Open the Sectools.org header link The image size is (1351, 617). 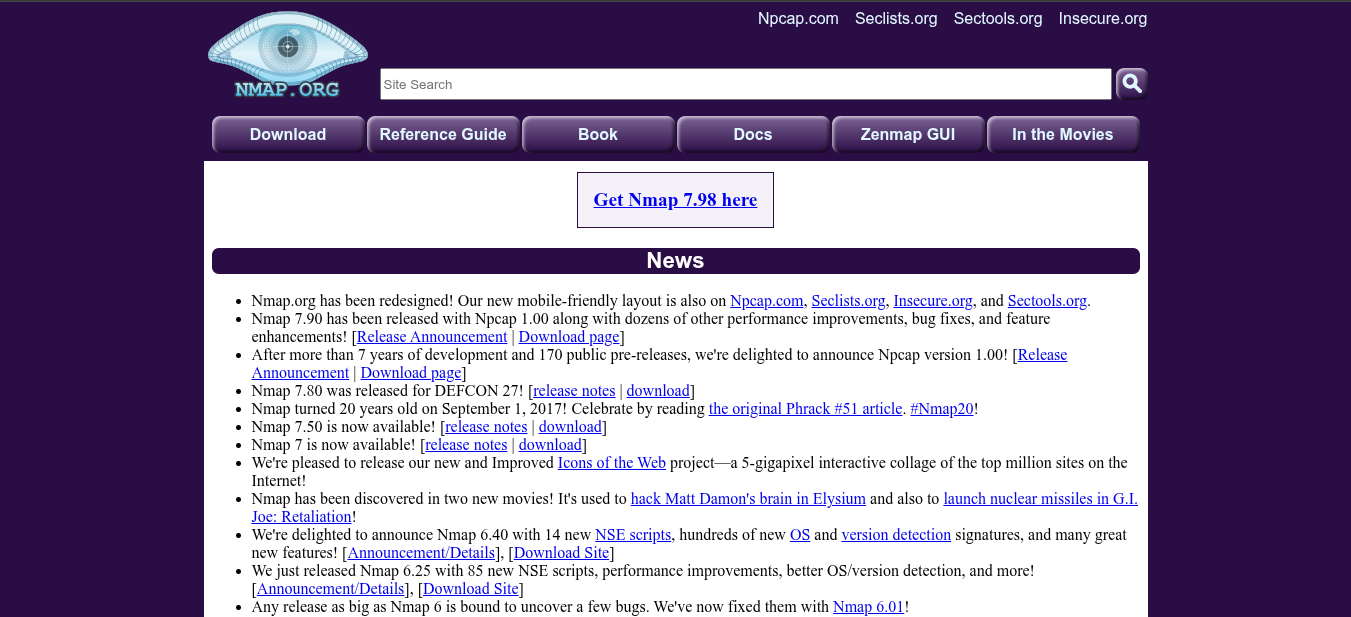point(998,18)
